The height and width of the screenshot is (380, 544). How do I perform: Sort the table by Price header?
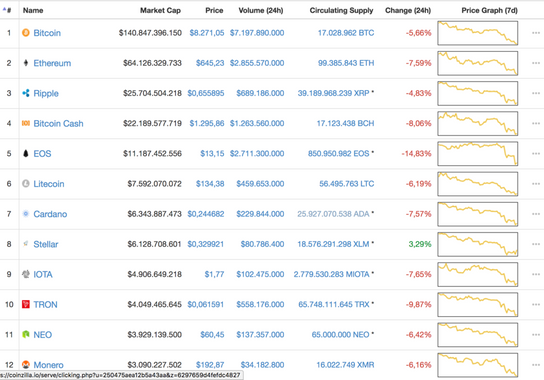tap(214, 10)
